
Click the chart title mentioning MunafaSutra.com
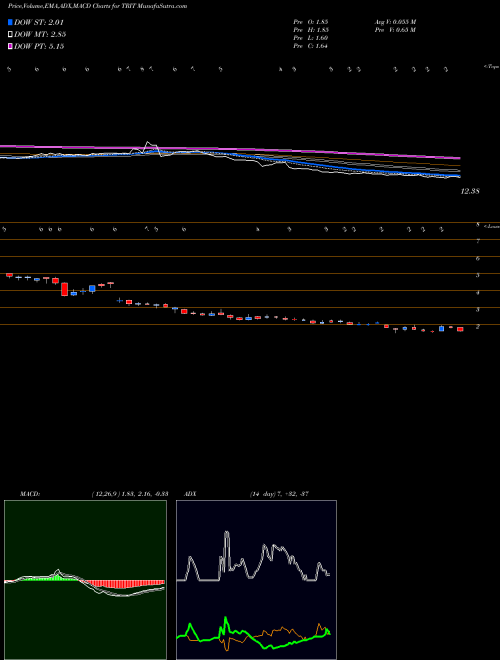tap(98, 6)
